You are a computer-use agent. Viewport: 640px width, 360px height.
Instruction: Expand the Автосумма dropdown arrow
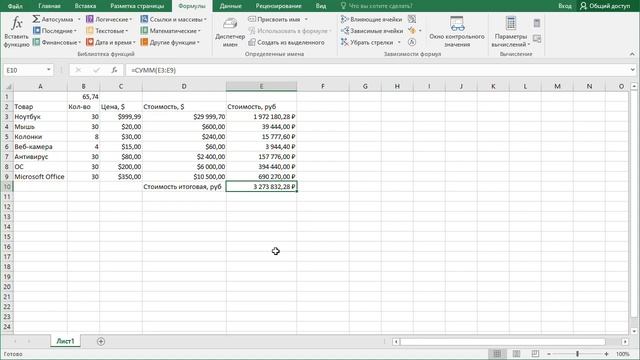pyautogui.click(x=79, y=20)
